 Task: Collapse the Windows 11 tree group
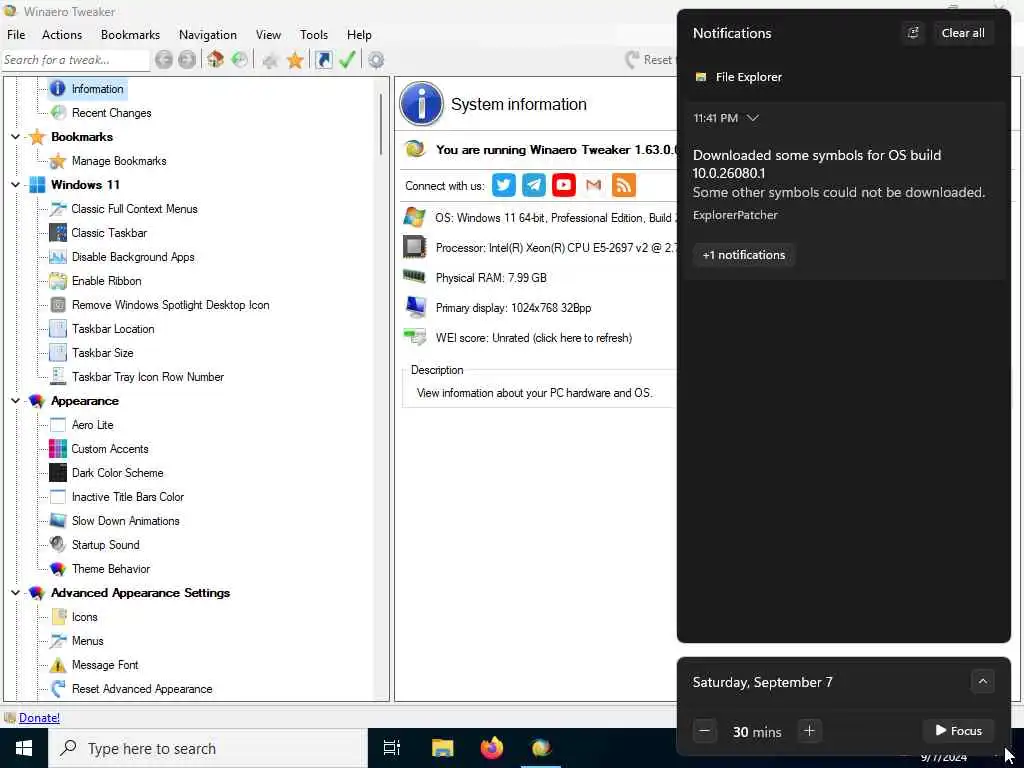15,185
